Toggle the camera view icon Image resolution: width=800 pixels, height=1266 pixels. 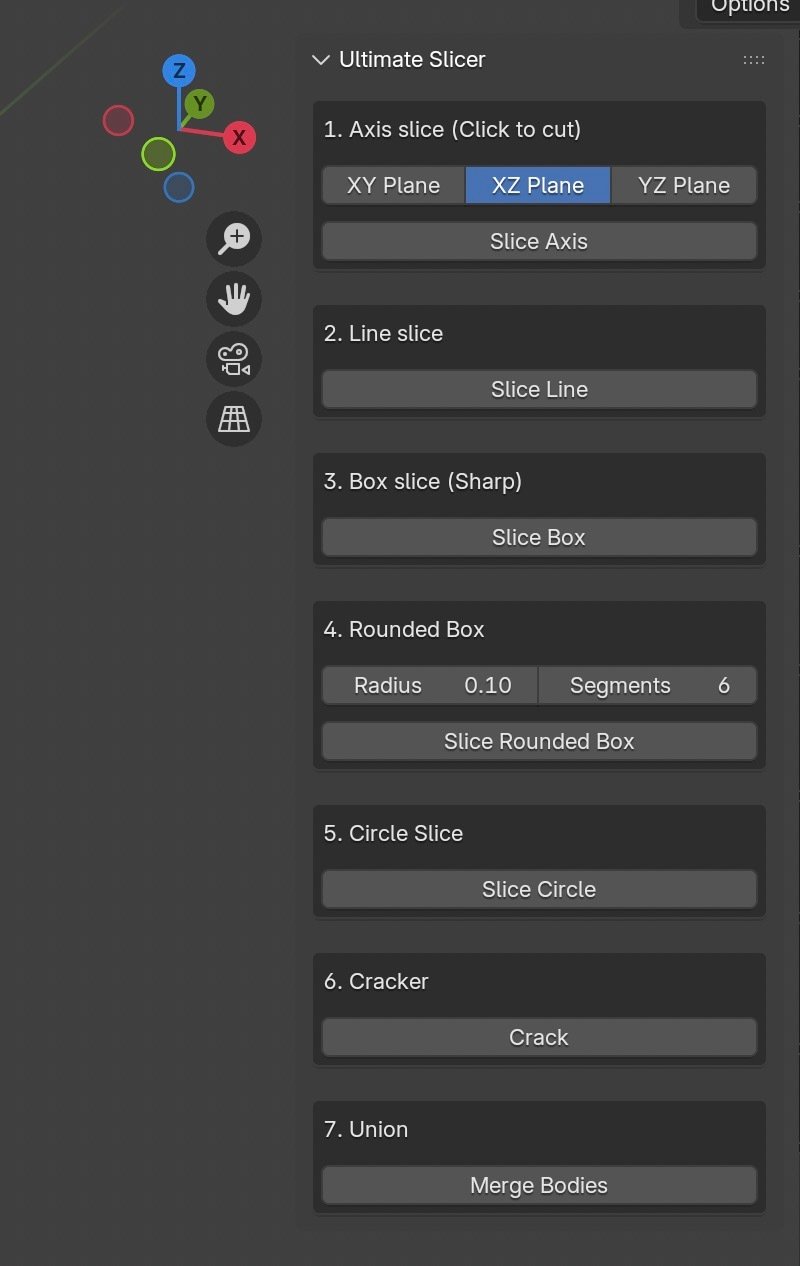pyautogui.click(x=234, y=359)
